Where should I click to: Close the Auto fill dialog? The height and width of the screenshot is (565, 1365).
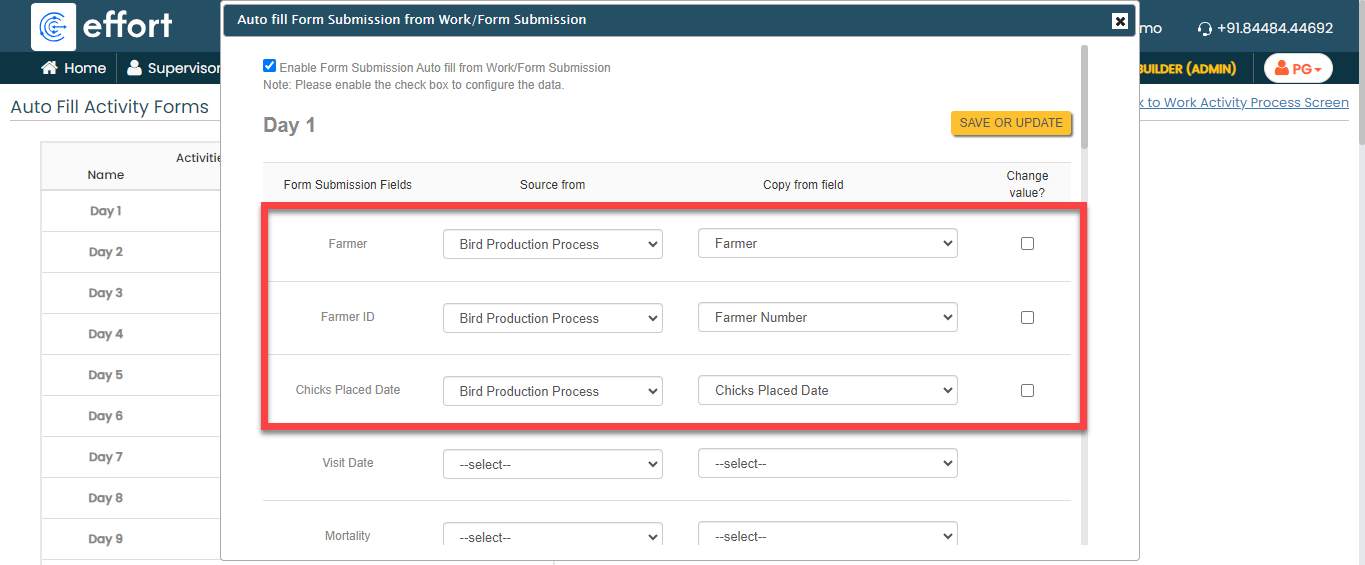tap(1119, 21)
